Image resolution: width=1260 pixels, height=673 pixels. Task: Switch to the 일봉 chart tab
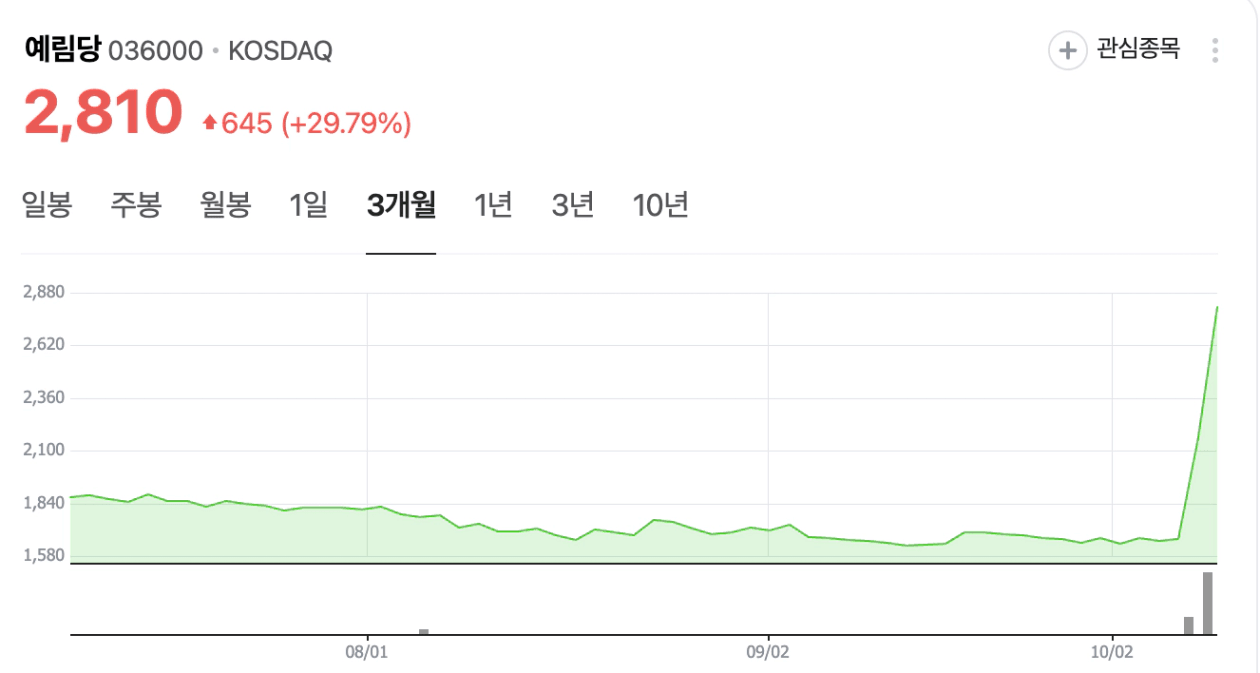(x=47, y=206)
